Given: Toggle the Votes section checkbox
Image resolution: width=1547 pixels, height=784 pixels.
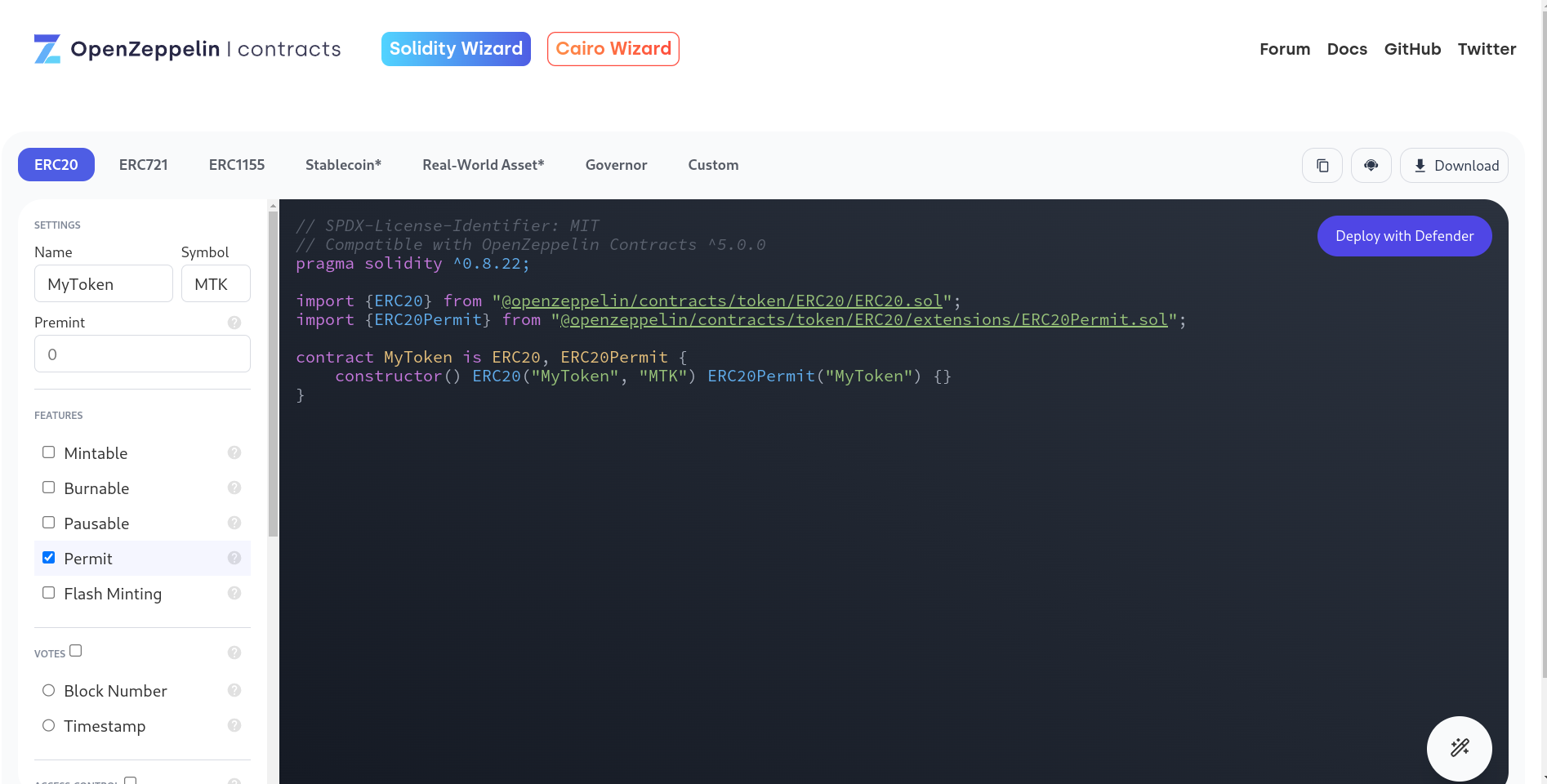Looking at the screenshot, I should pos(76,651).
